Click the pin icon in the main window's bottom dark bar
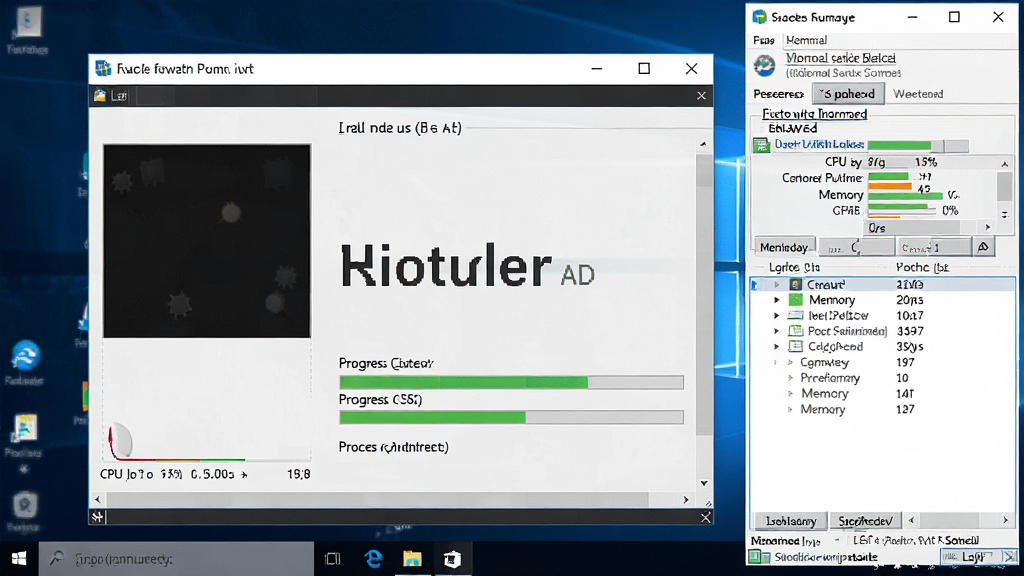 [97, 517]
